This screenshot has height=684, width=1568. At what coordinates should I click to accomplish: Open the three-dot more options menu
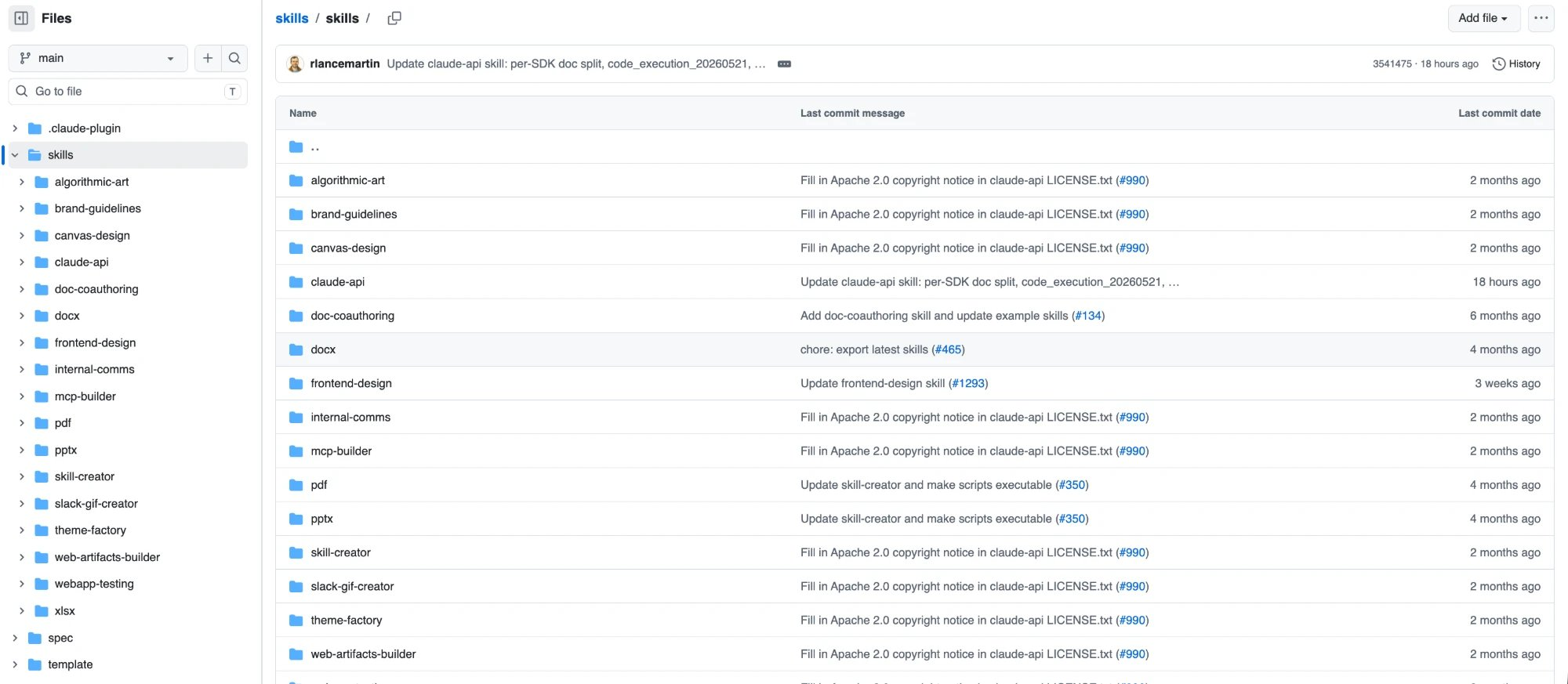pos(1541,18)
